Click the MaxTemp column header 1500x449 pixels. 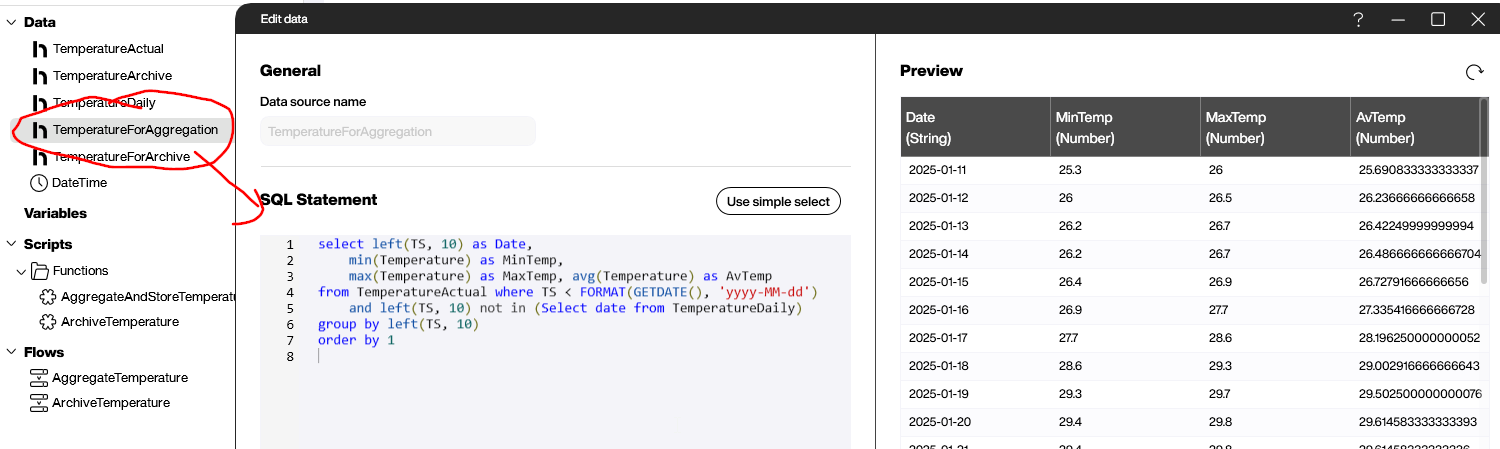click(1275, 127)
